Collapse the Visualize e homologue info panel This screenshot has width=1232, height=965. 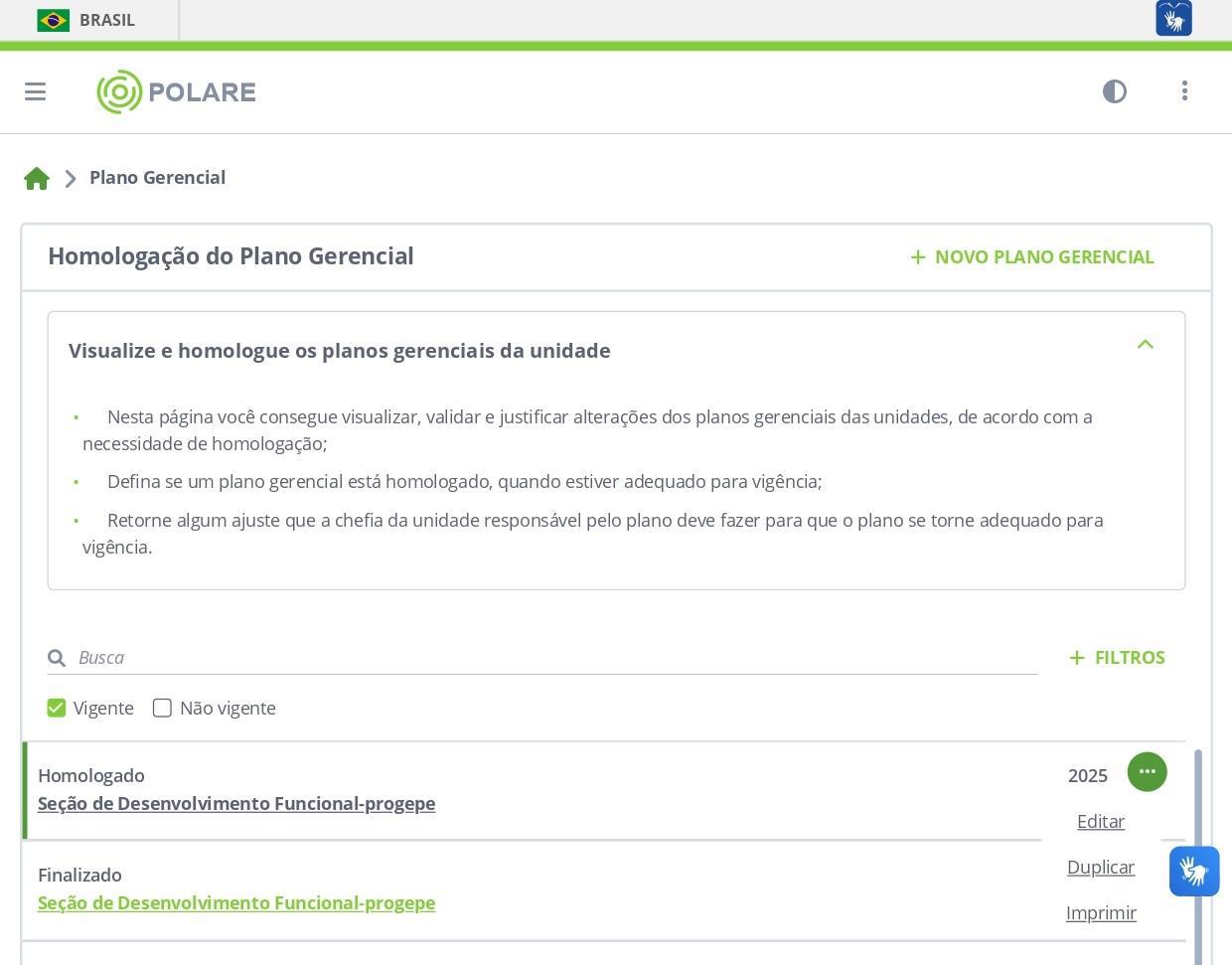1145,345
